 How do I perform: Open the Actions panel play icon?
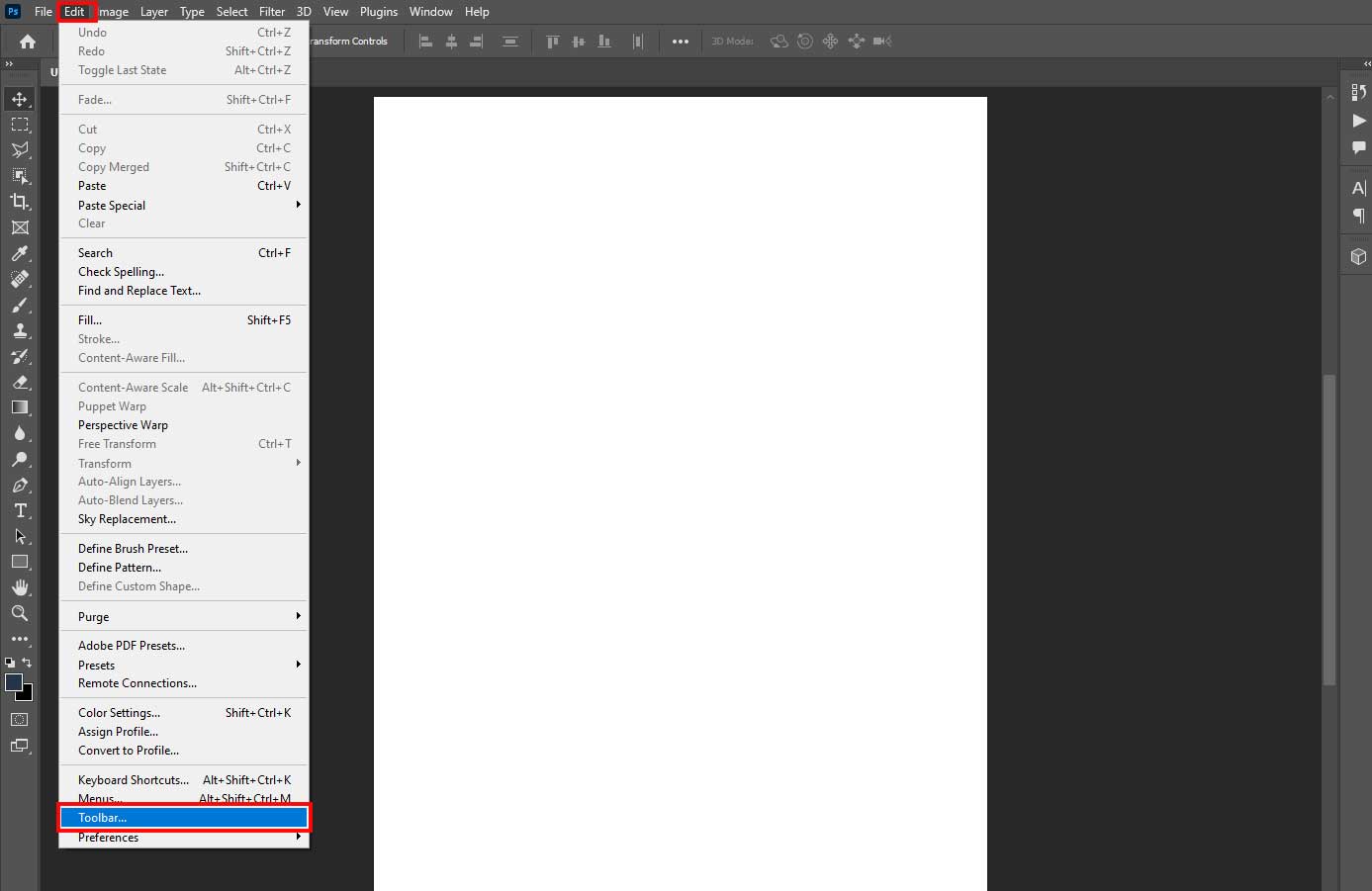pos(1358,121)
